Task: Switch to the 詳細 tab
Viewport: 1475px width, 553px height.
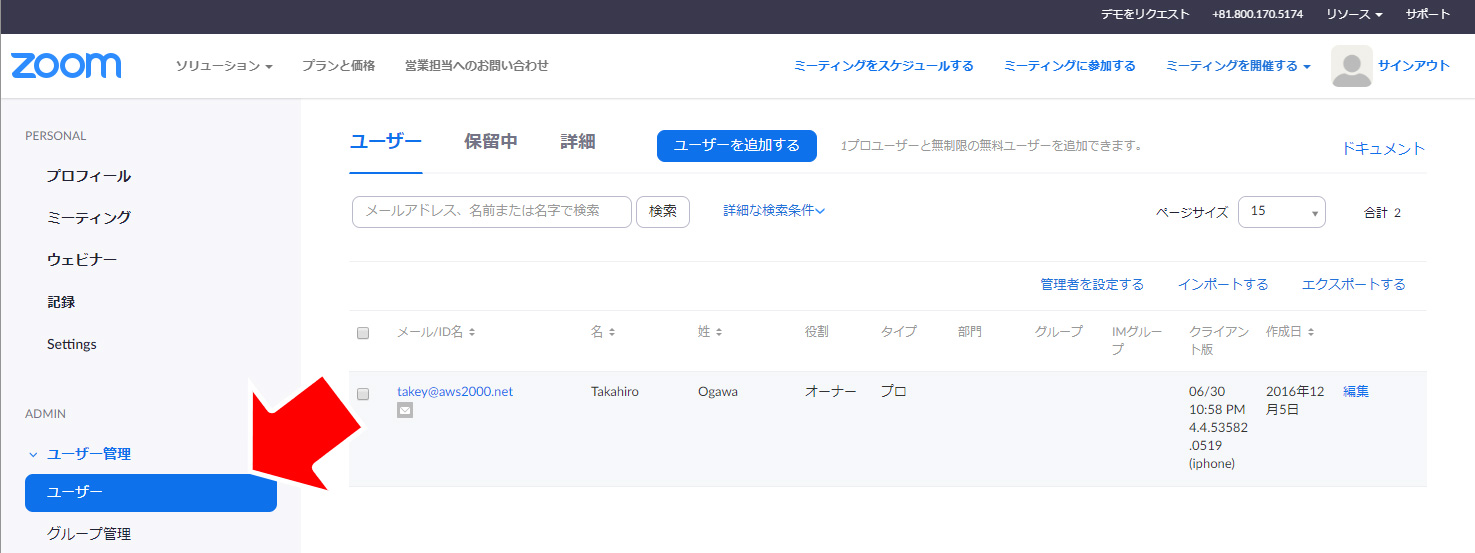Action: [x=578, y=142]
